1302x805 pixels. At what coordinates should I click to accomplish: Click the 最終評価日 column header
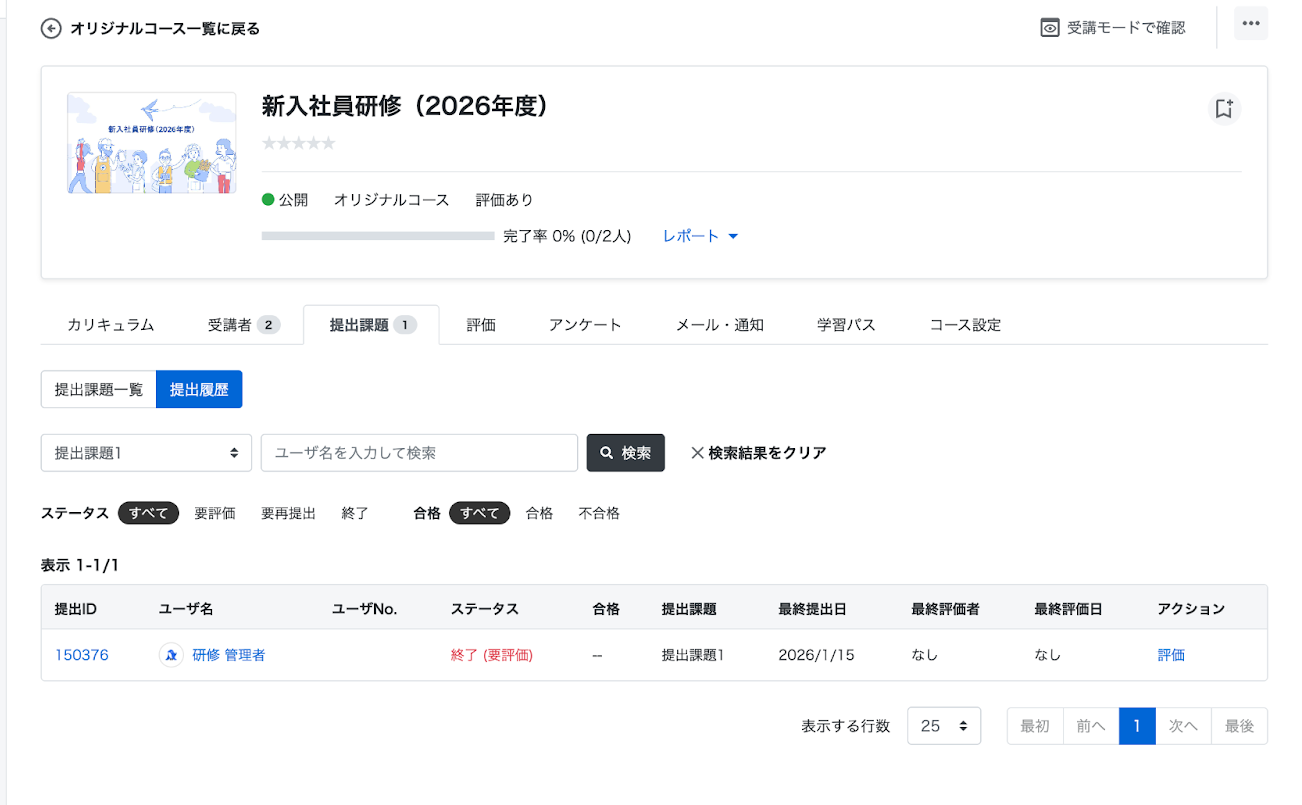tap(1068, 608)
